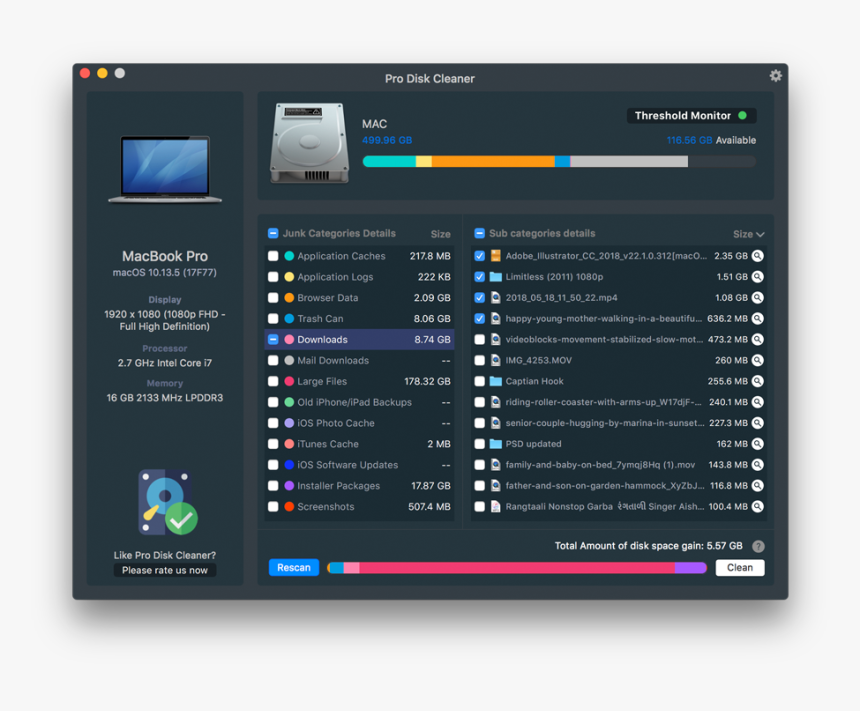Check the Screenshots category checkbox
860x711 pixels.
pyautogui.click(x=273, y=506)
